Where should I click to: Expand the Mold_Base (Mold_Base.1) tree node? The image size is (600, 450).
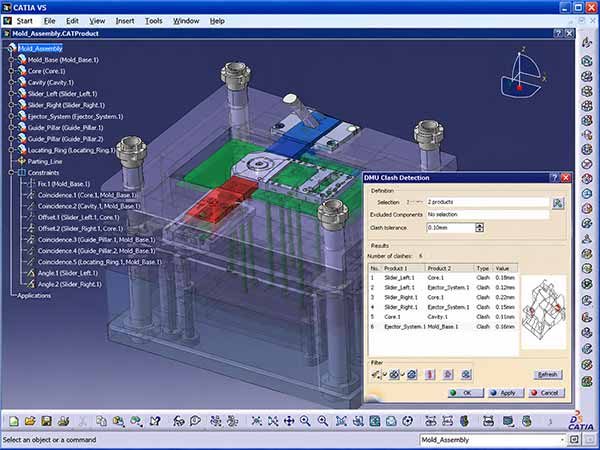tap(11, 60)
